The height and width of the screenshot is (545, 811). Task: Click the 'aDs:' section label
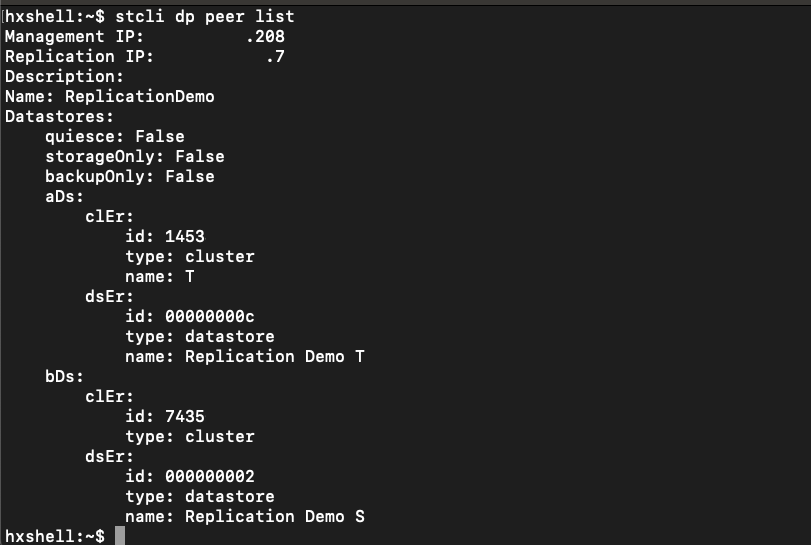64,196
